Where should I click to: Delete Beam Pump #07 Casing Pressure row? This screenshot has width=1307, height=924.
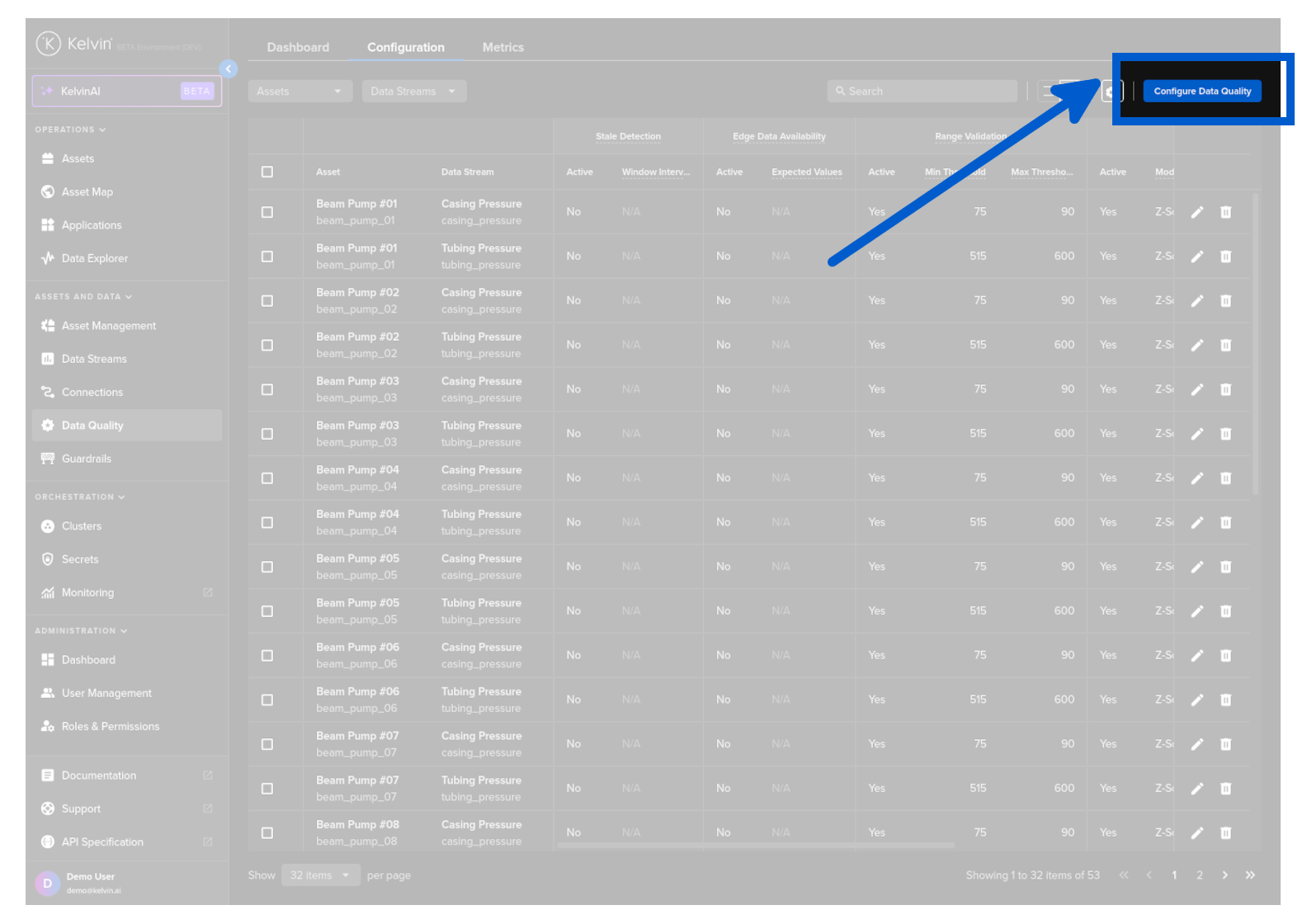click(1225, 745)
